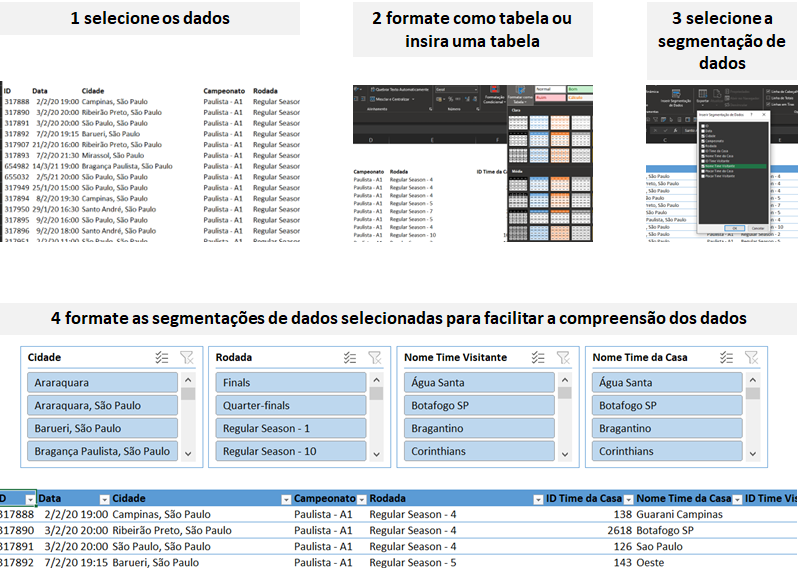Clear filter on Nome Time Visitante slicer
The image size is (801, 568).
pyautogui.click(x=563, y=358)
